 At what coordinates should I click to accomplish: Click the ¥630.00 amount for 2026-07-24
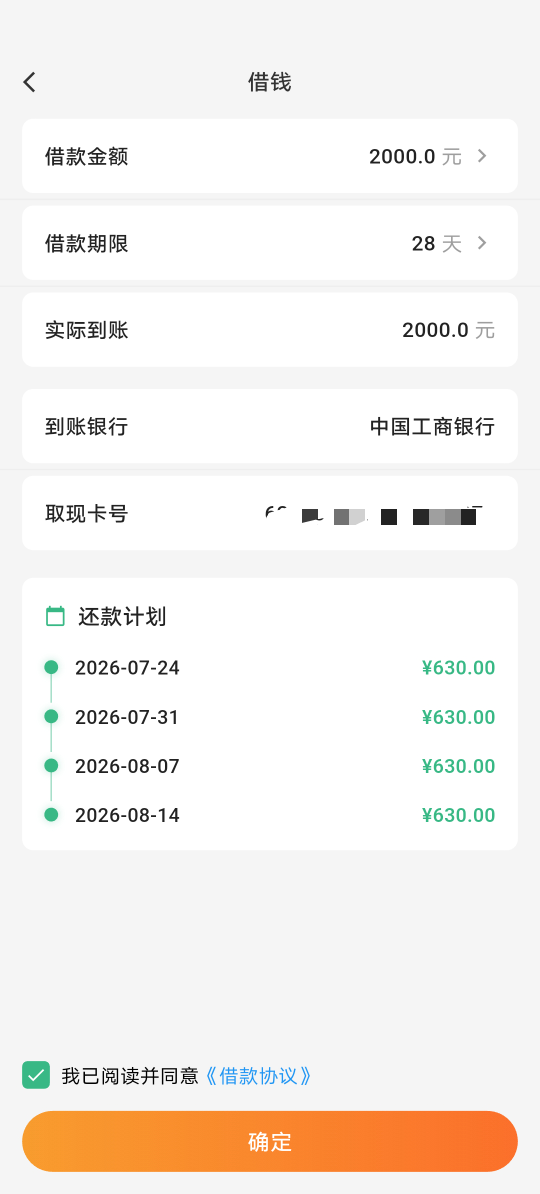459,668
